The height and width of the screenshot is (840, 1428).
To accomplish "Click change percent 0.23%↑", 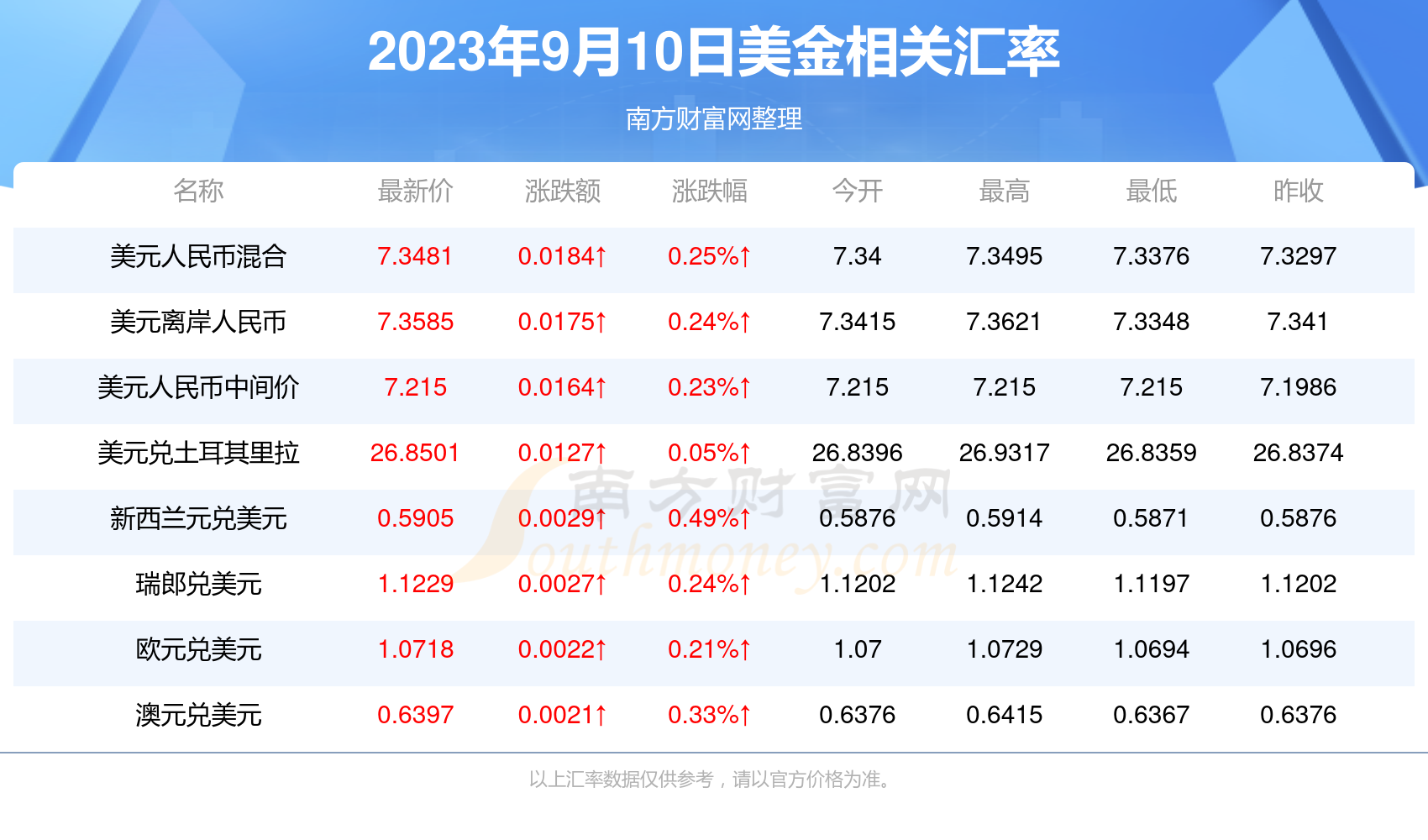I will click(x=710, y=387).
